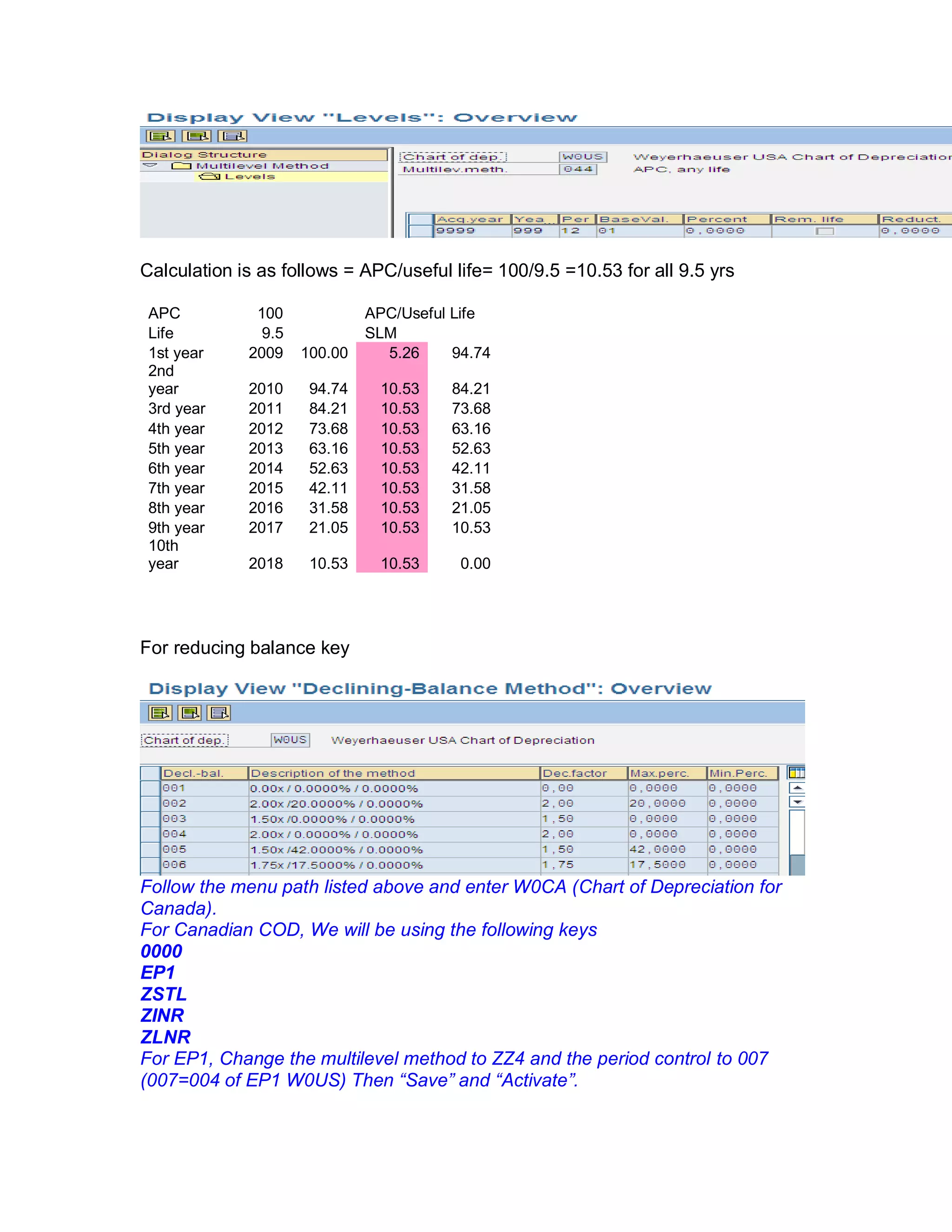This screenshot has height=1232, width=952.
Task: Click Dec.factor cell showing 1,75
Action: pos(584,865)
